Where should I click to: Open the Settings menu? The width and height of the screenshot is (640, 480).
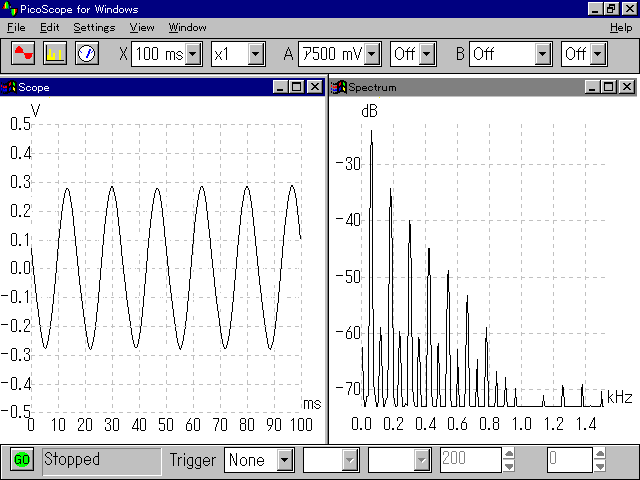[94, 27]
